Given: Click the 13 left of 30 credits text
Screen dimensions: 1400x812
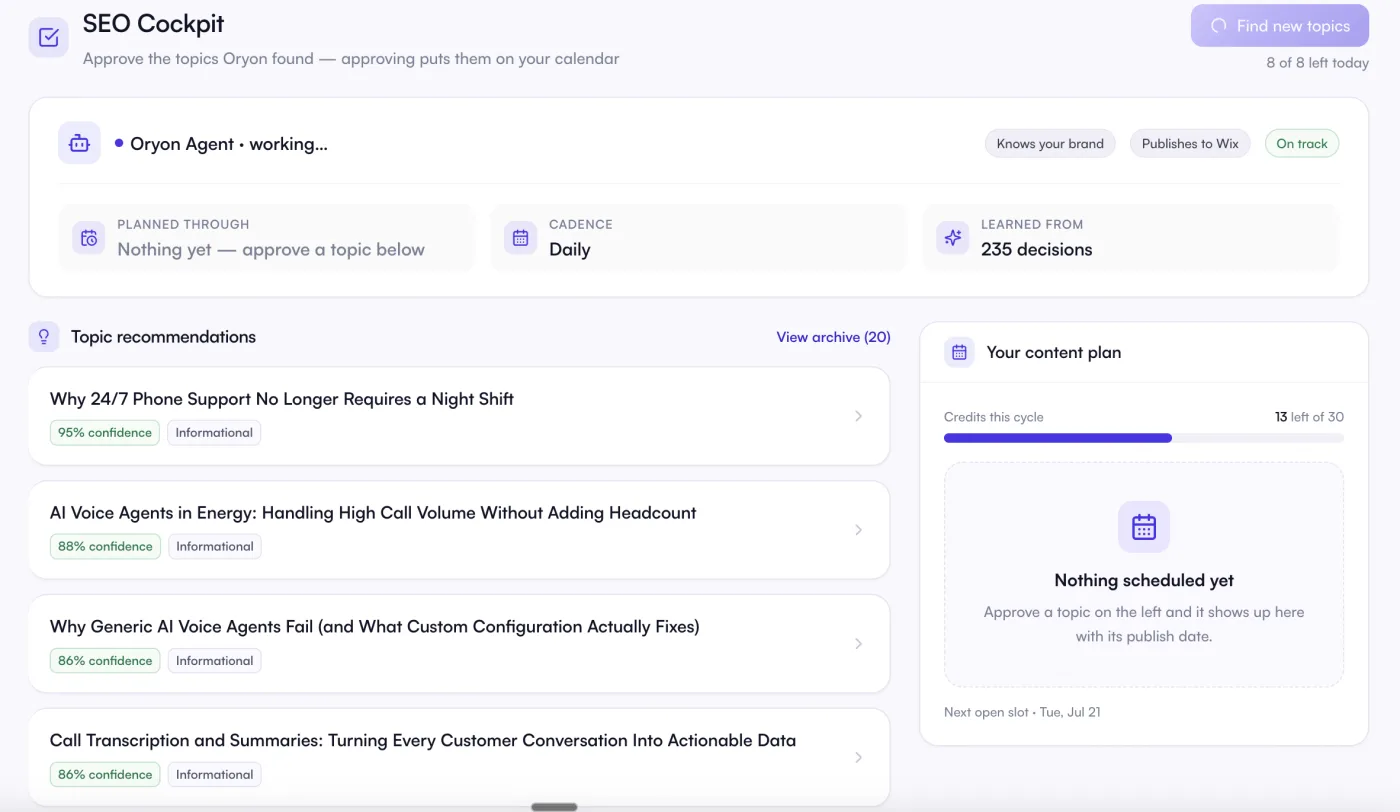Looking at the screenshot, I should click(1309, 417).
